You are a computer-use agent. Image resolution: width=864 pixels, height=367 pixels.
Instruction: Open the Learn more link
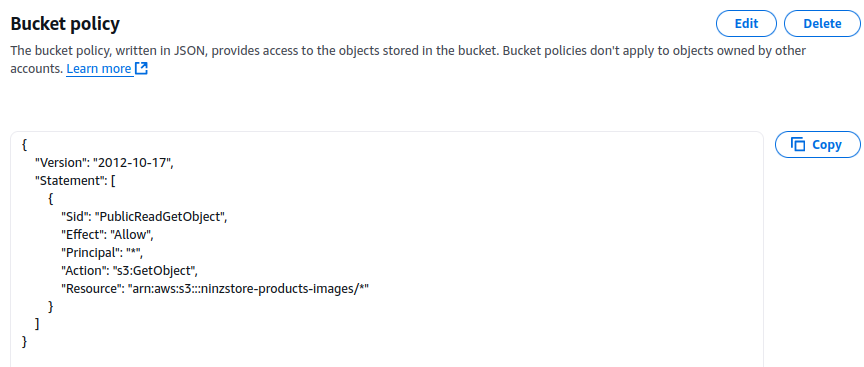point(99,69)
